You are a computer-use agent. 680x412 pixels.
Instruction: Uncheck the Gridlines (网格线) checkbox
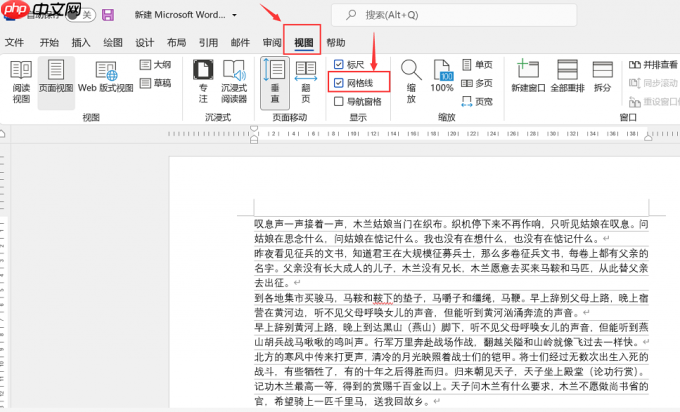click(339, 83)
